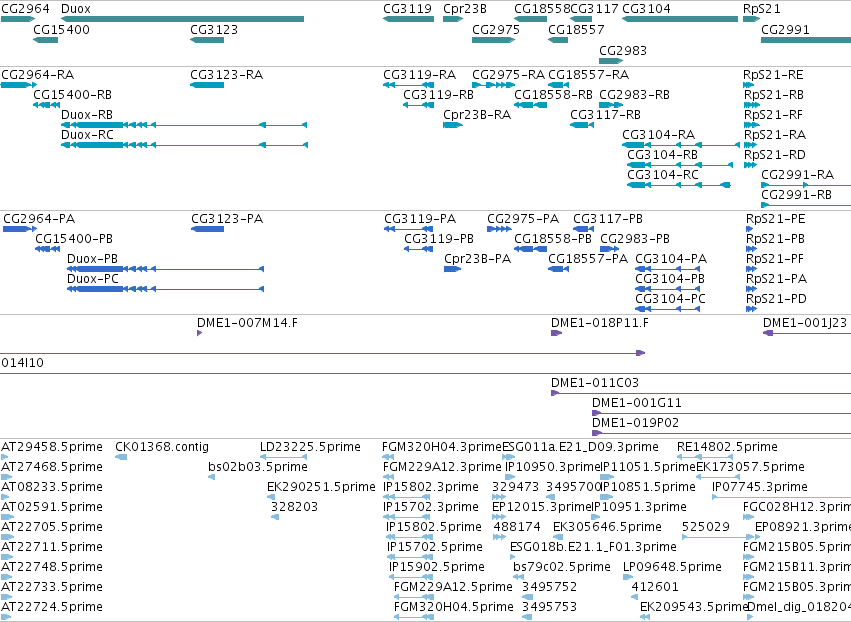Select clone DME1-007M14.F
Image resolution: width=851 pixels, height=622 pixels.
(x=247, y=323)
